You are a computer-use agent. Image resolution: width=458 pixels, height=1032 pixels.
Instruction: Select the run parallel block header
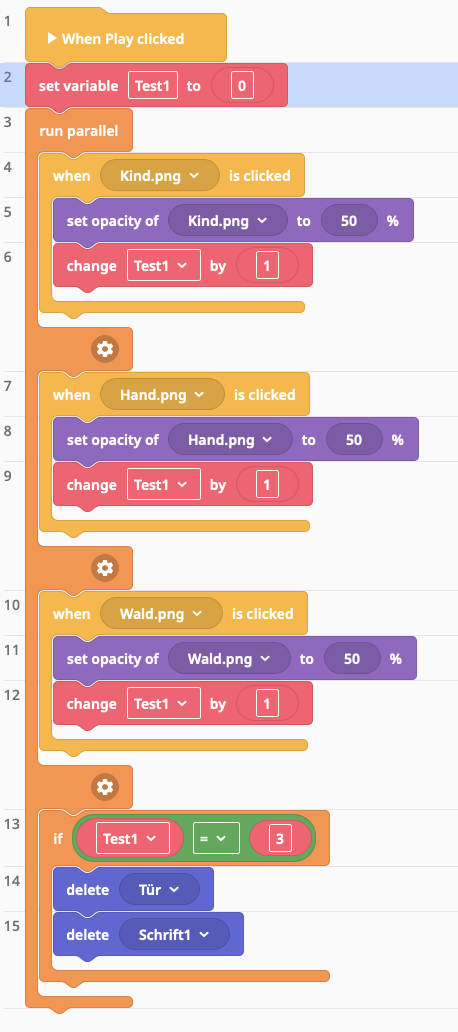pos(79,130)
